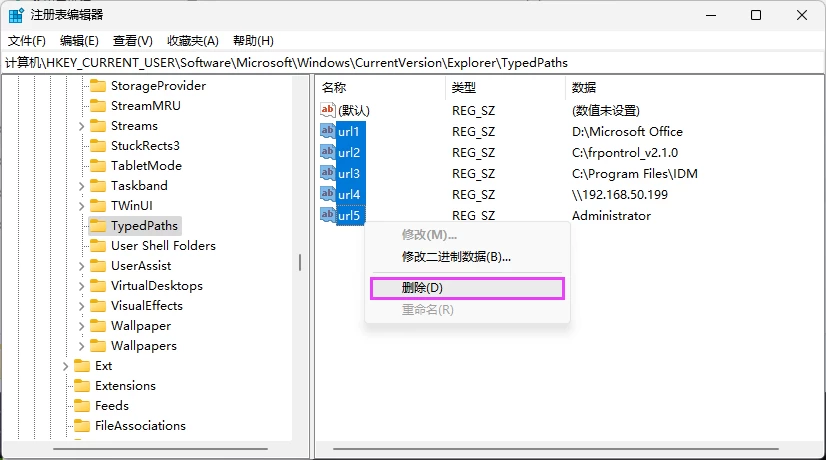Click the Taskband folder icon

click(98, 185)
